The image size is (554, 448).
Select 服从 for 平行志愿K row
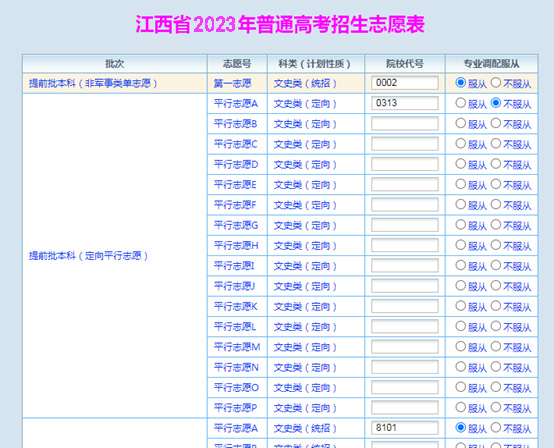click(460, 306)
